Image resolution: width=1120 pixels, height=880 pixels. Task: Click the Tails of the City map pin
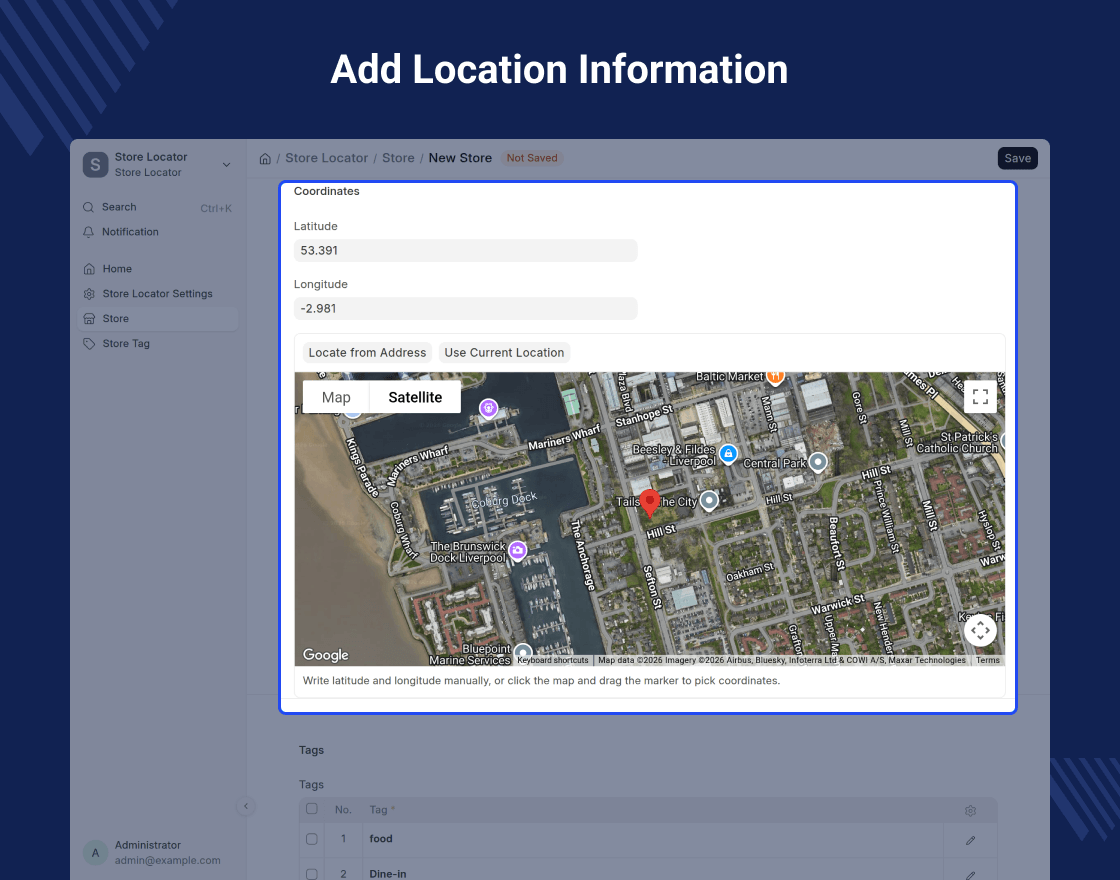click(x=709, y=500)
